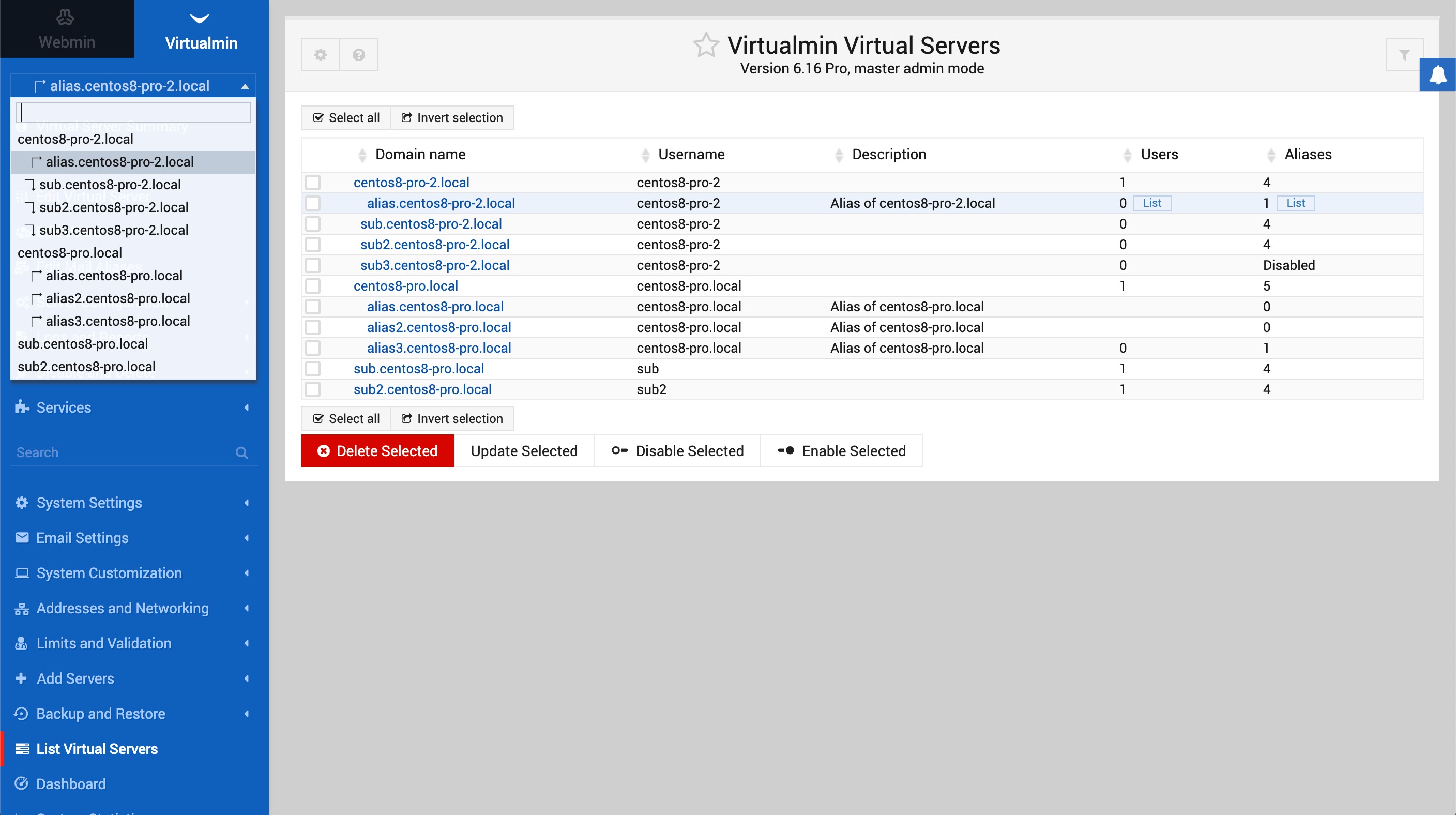Open the notifications bell
The height and width of the screenshot is (815, 1456).
point(1438,74)
